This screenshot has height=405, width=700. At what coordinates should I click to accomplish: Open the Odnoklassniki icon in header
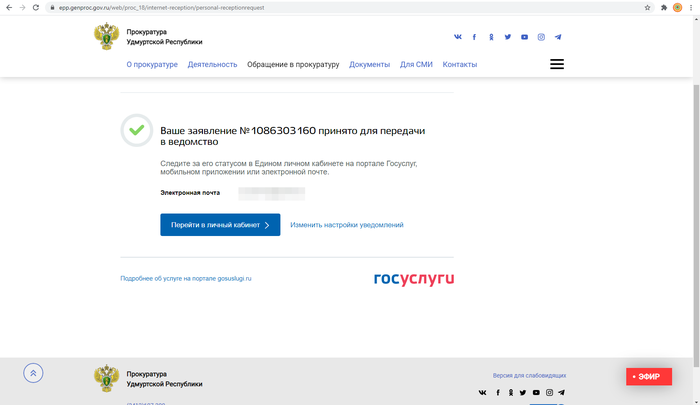click(x=491, y=37)
